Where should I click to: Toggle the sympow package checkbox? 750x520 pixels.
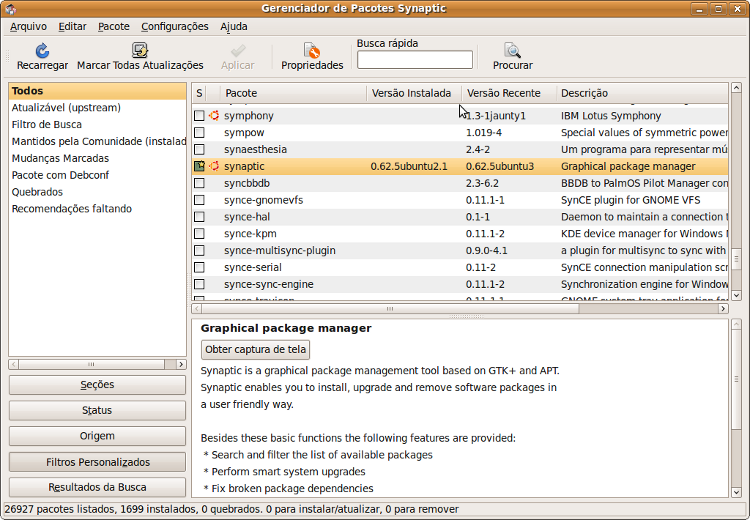click(199, 133)
